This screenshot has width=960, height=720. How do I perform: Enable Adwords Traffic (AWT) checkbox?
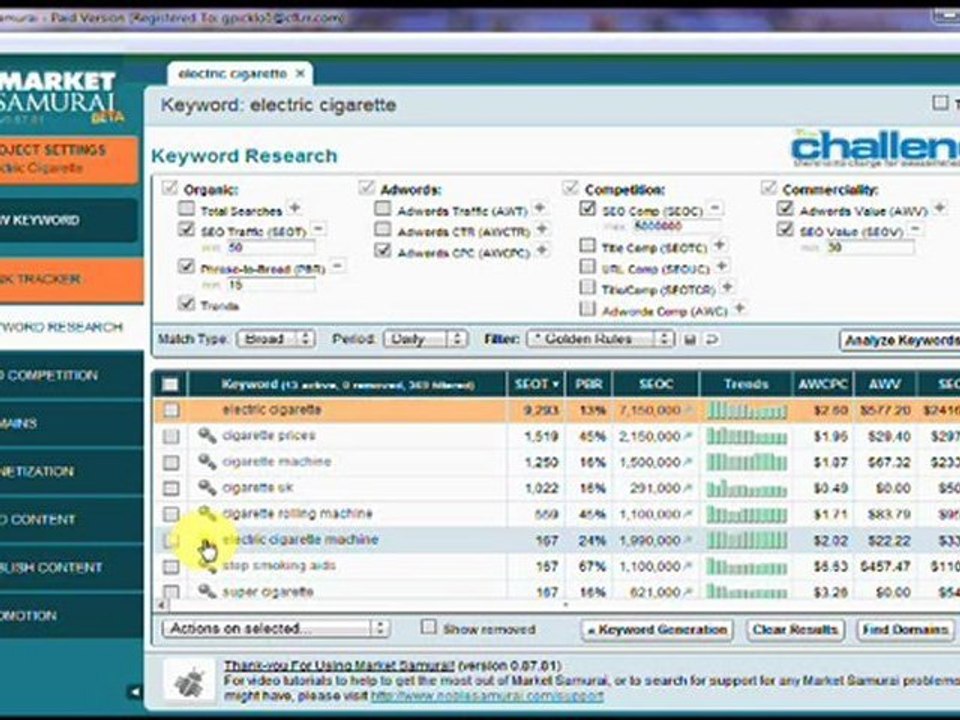pos(383,208)
